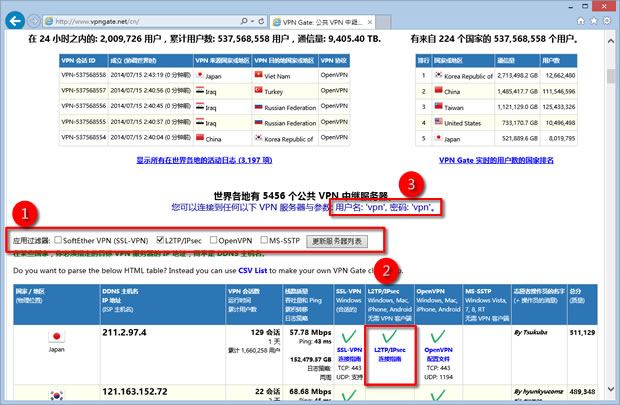Click the score value 511,129

point(582,333)
